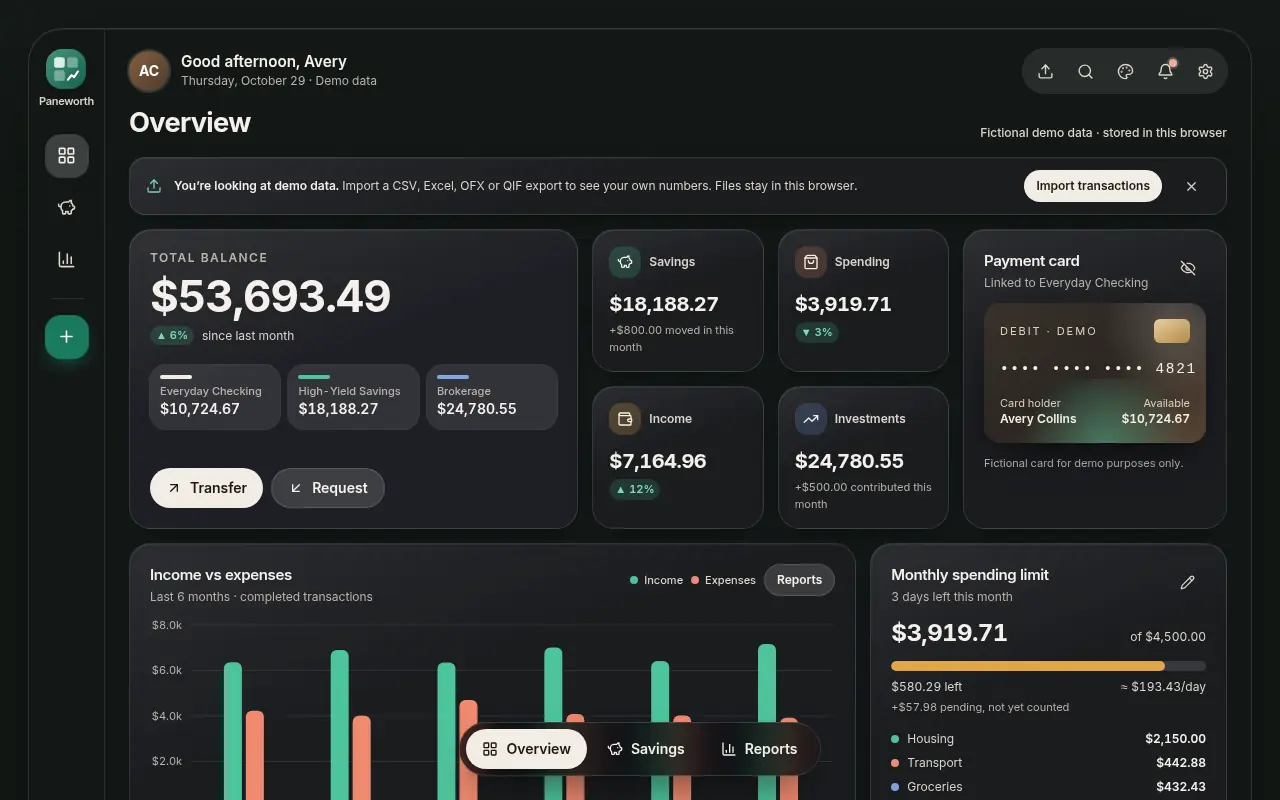
Task: Click the ≈ $193.43/day text
Action: pos(1163,687)
